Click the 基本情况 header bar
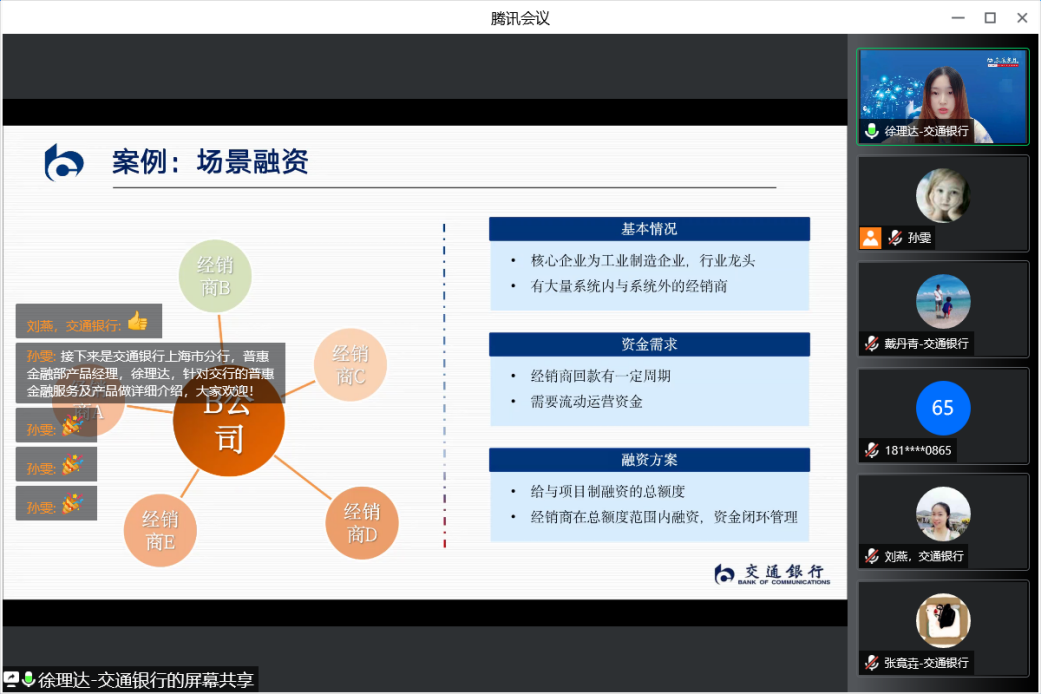The width and height of the screenshot is (1041, 694). tap(649, 229)
